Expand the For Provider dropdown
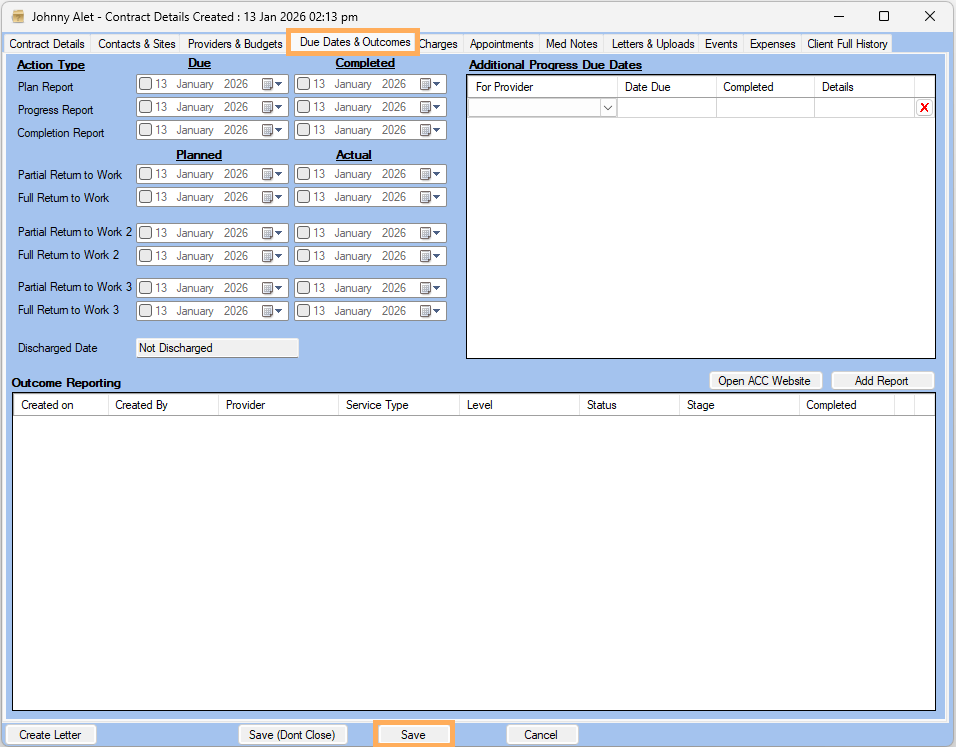This screenshot has height=747, width=956. [607, 108]
